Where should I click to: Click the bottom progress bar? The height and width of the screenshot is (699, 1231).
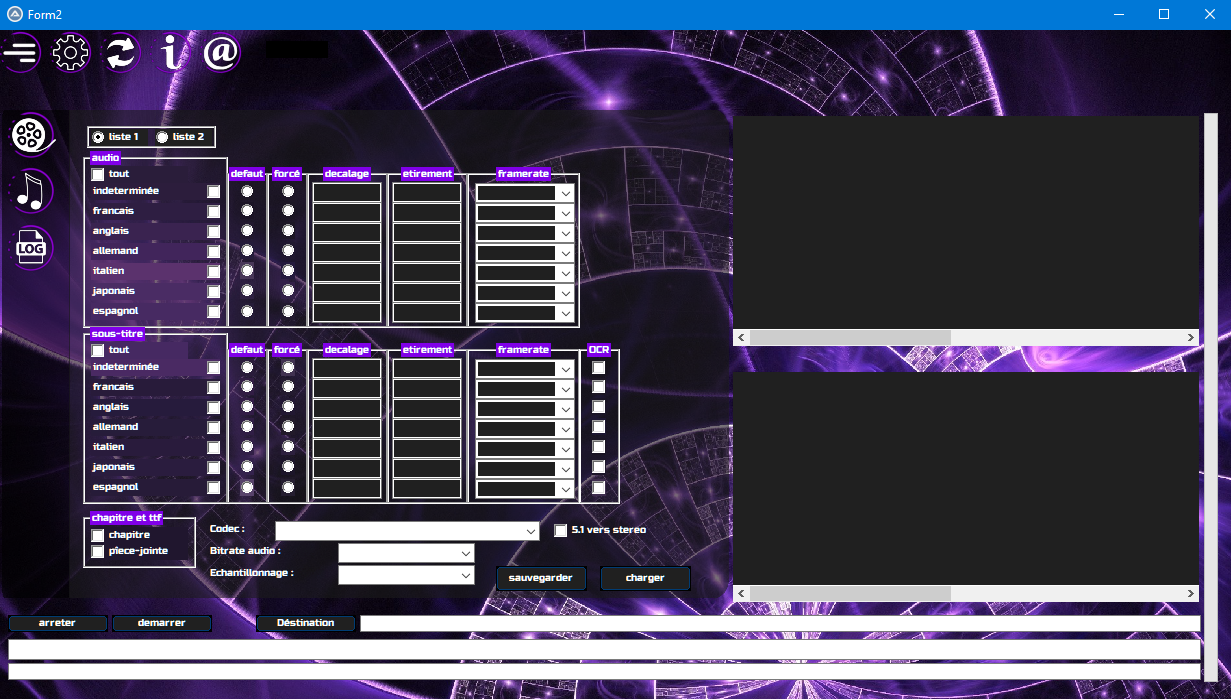[x=604, y=672]
